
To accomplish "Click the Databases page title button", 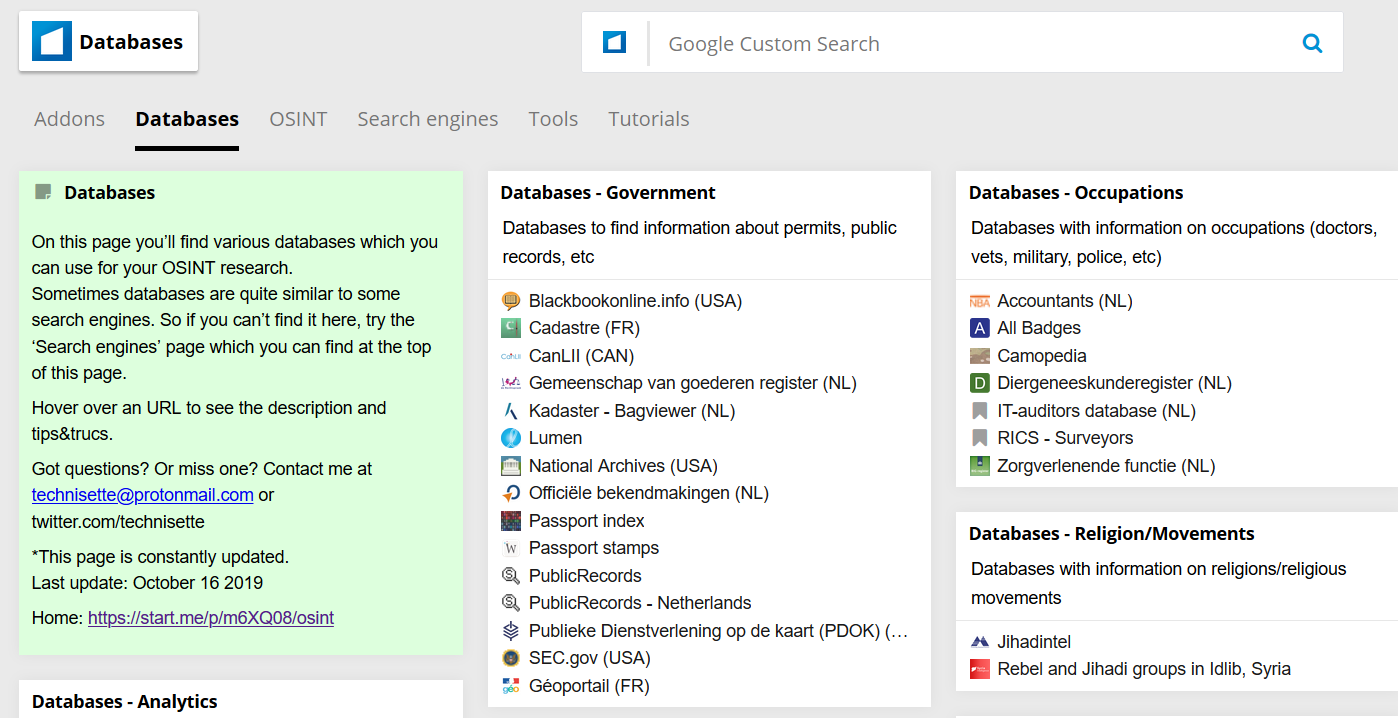I will [x=108, y=41].
